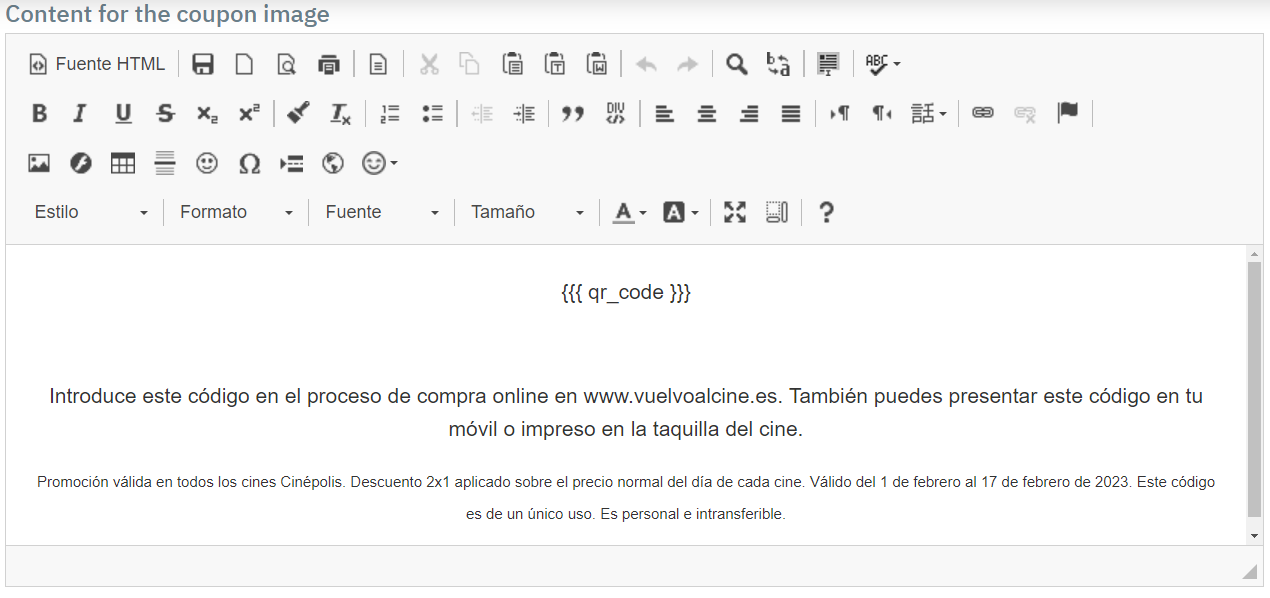Toggle Bold formatting
The height and width of the screenshot is (598, 1270).
39,113
